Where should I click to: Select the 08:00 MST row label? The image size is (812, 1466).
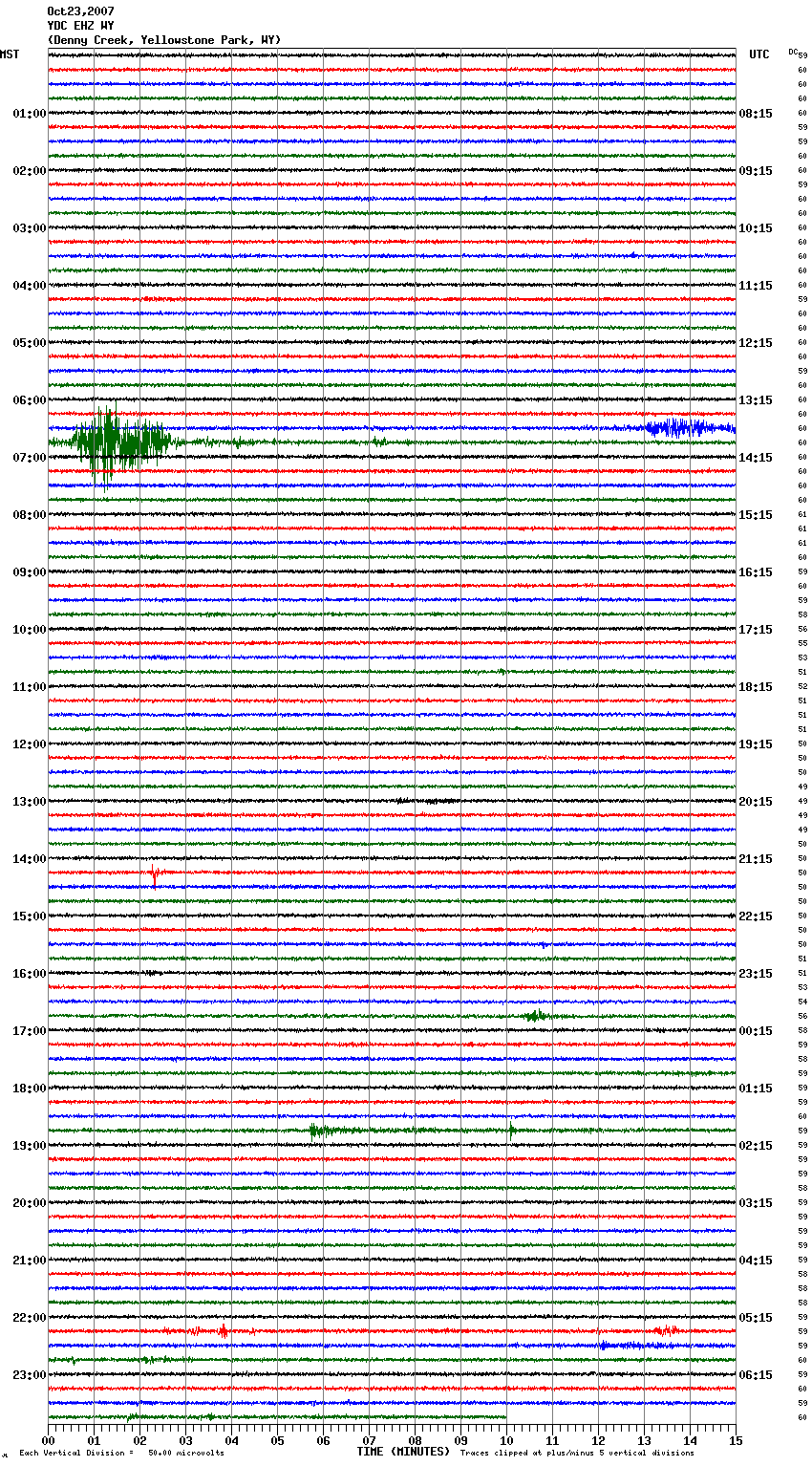[x=29, y=515]
